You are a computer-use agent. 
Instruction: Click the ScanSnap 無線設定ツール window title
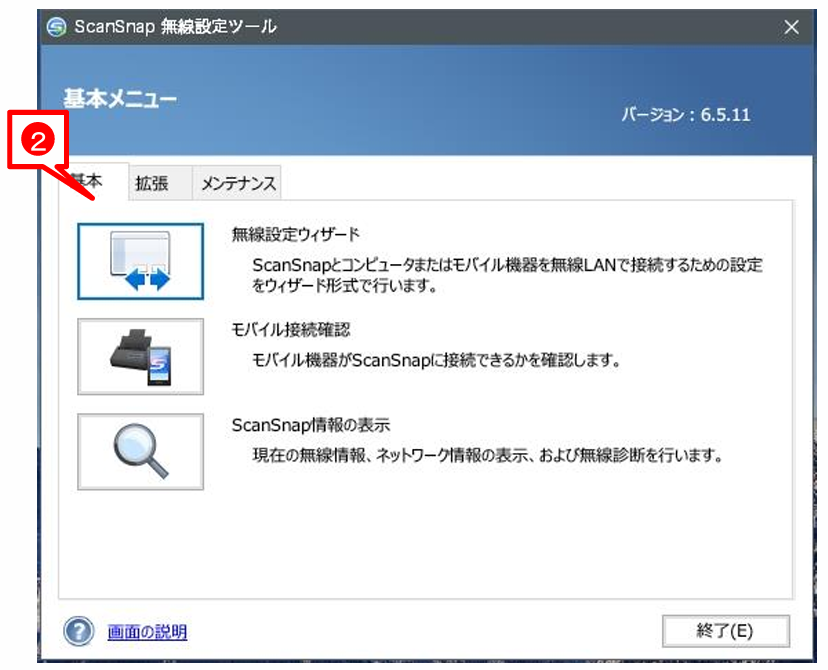pyautogui.click(x=175, y=26)
